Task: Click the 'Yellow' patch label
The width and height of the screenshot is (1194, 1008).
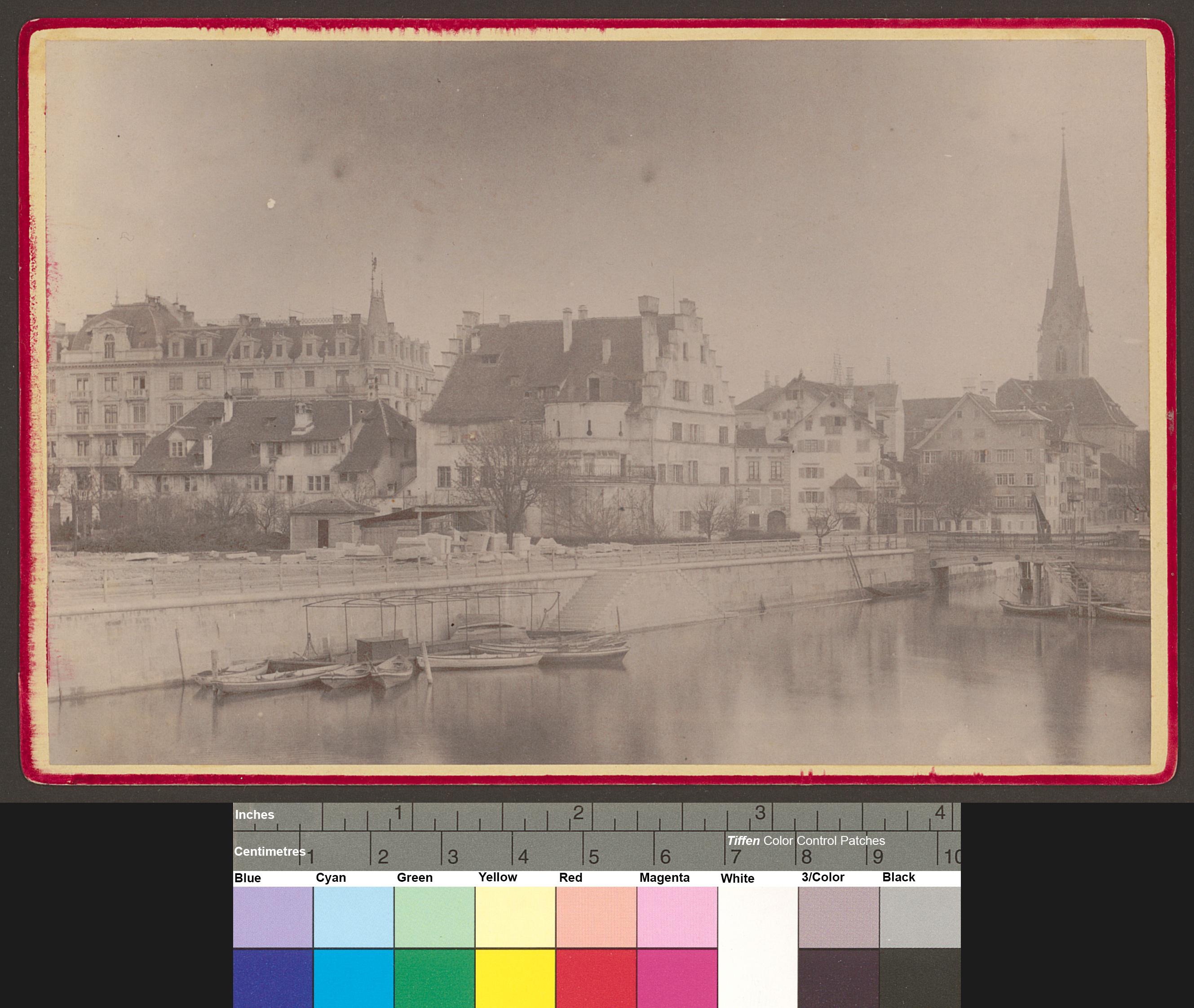Action: [498, 877]
